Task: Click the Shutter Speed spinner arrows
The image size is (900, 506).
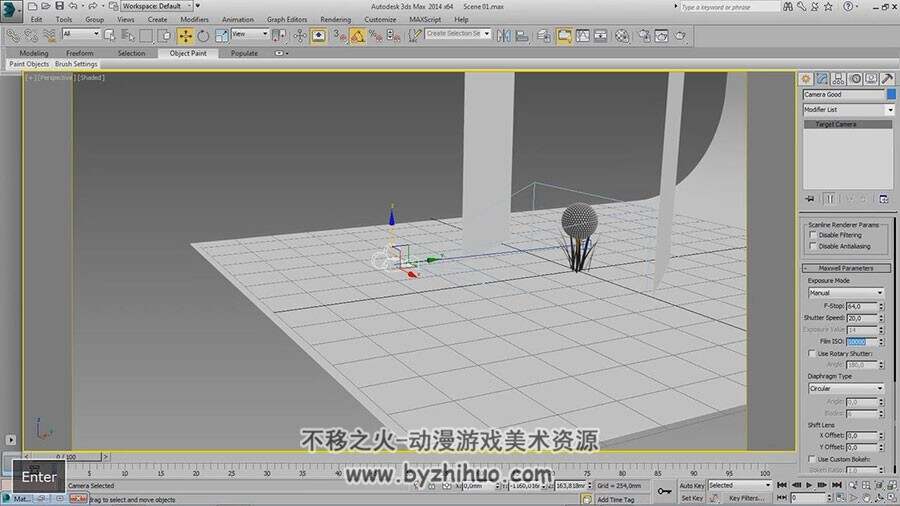Action: 881,318
